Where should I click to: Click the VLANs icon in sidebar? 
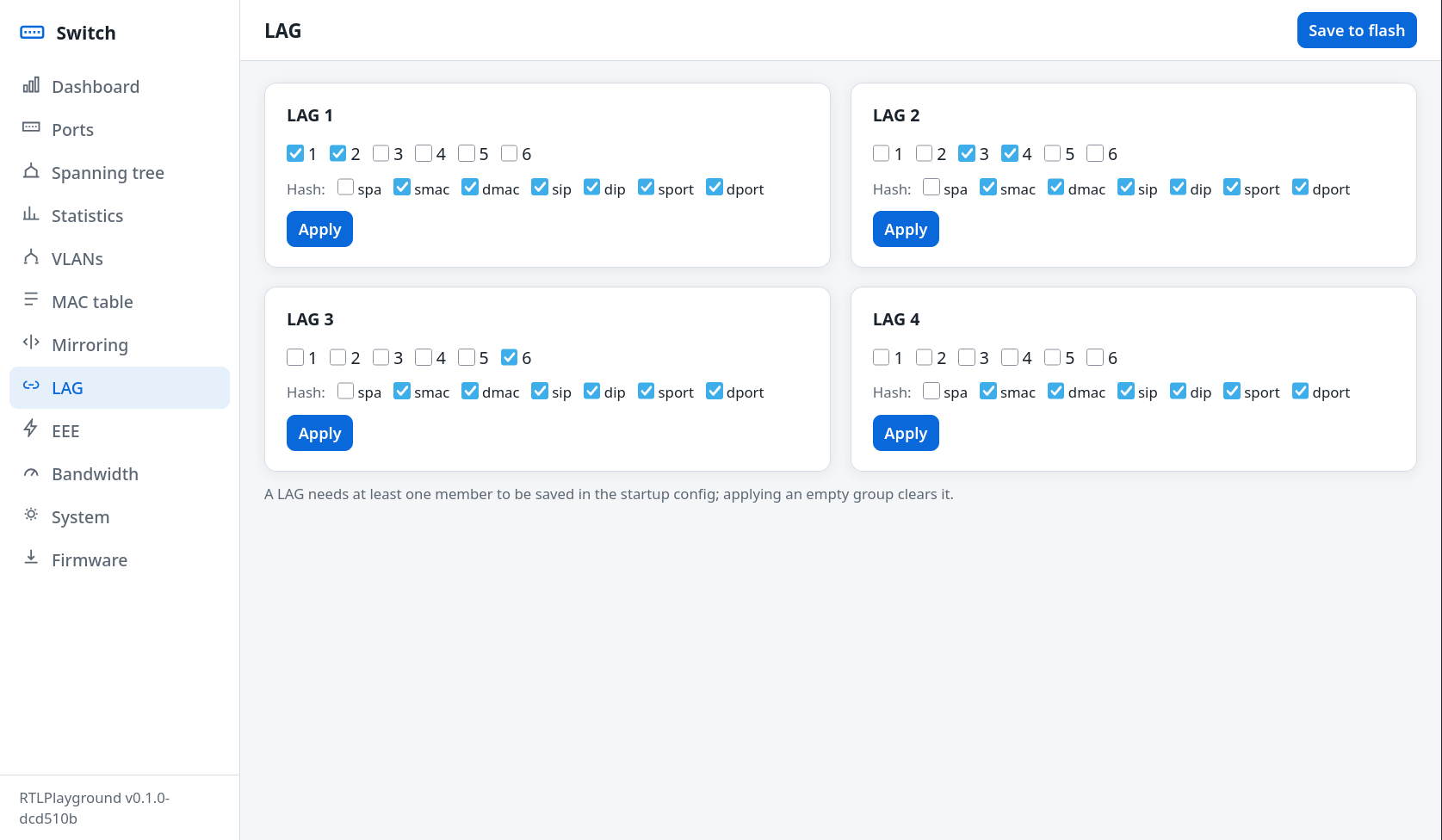pyautogui.click(x=31, y=256)
